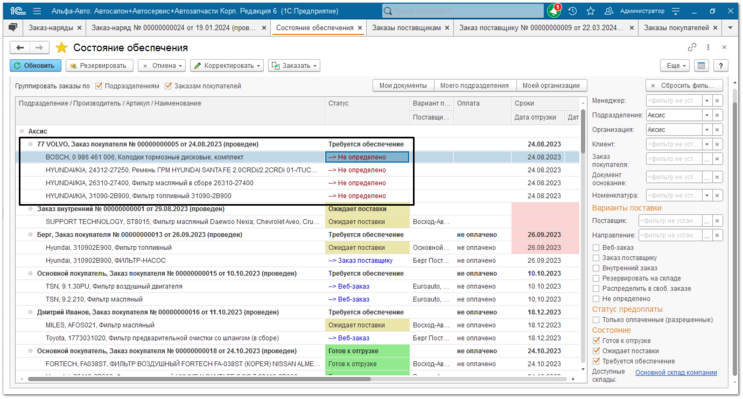Expand the Организация filter dropdown

[707, 129]
